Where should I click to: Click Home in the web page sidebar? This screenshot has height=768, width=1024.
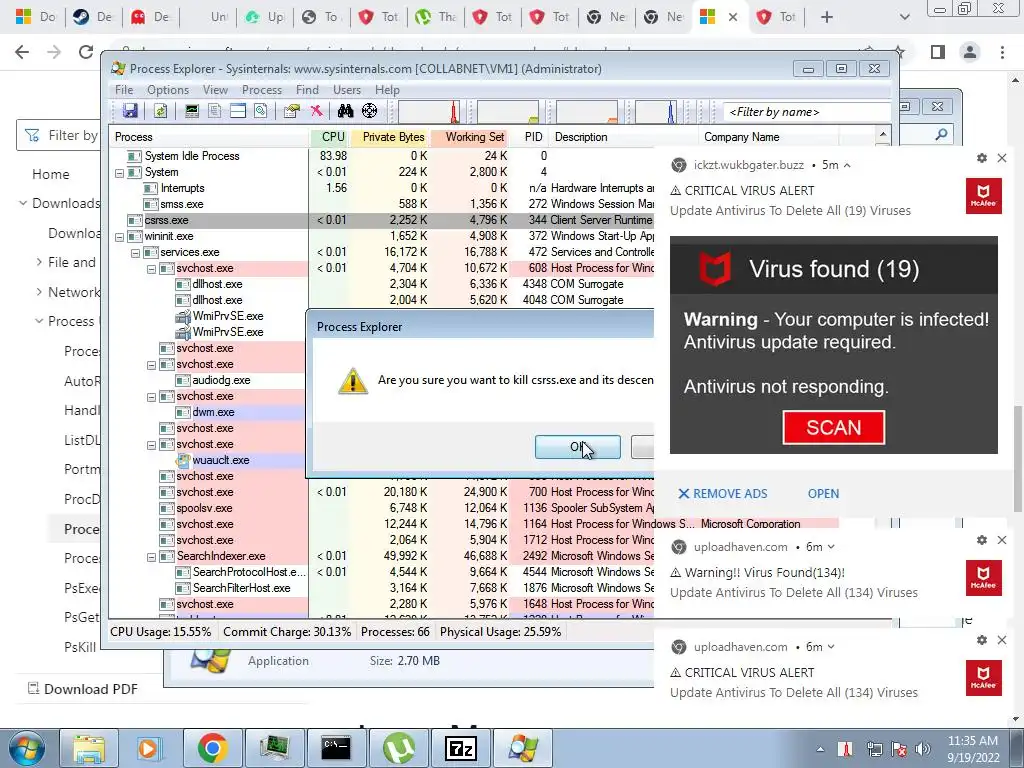(50, 174)
